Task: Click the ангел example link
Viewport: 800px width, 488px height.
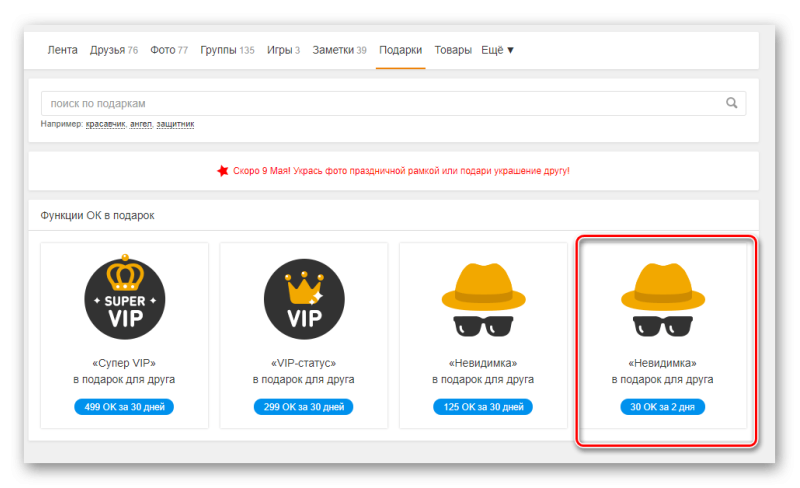Action: (141, 124)
